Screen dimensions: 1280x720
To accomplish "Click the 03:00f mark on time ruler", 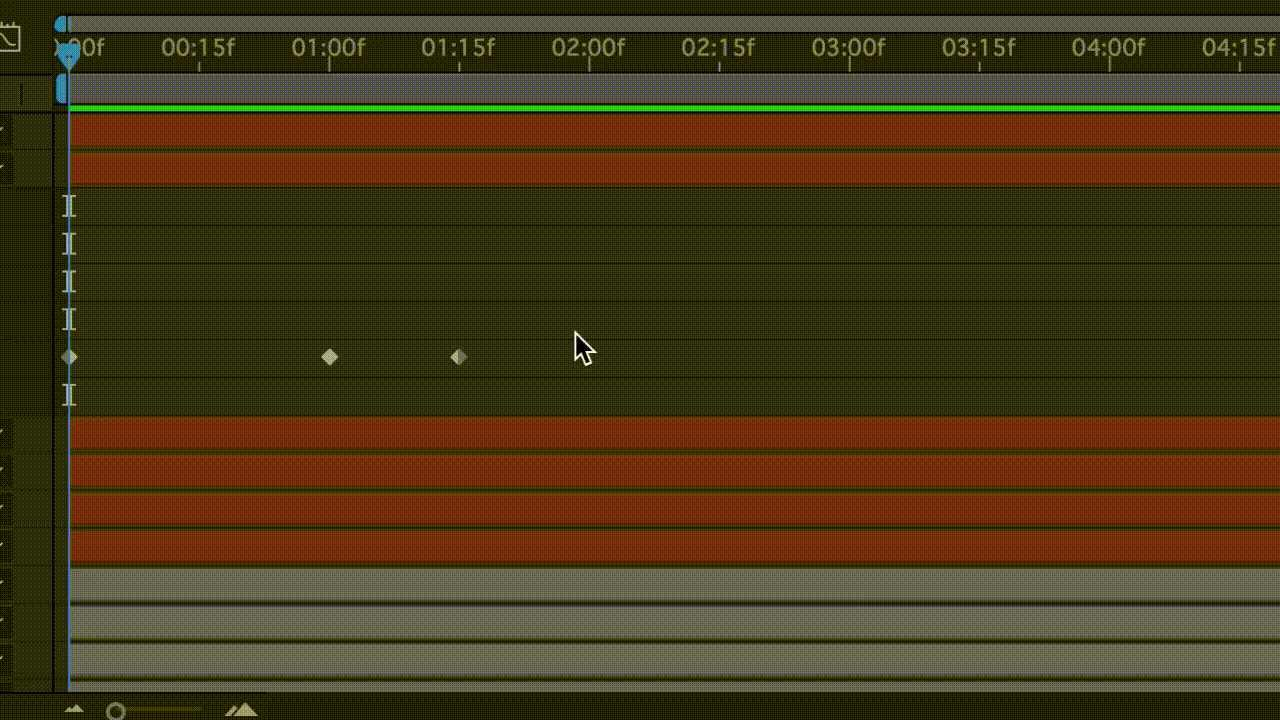I will [848, 47].
